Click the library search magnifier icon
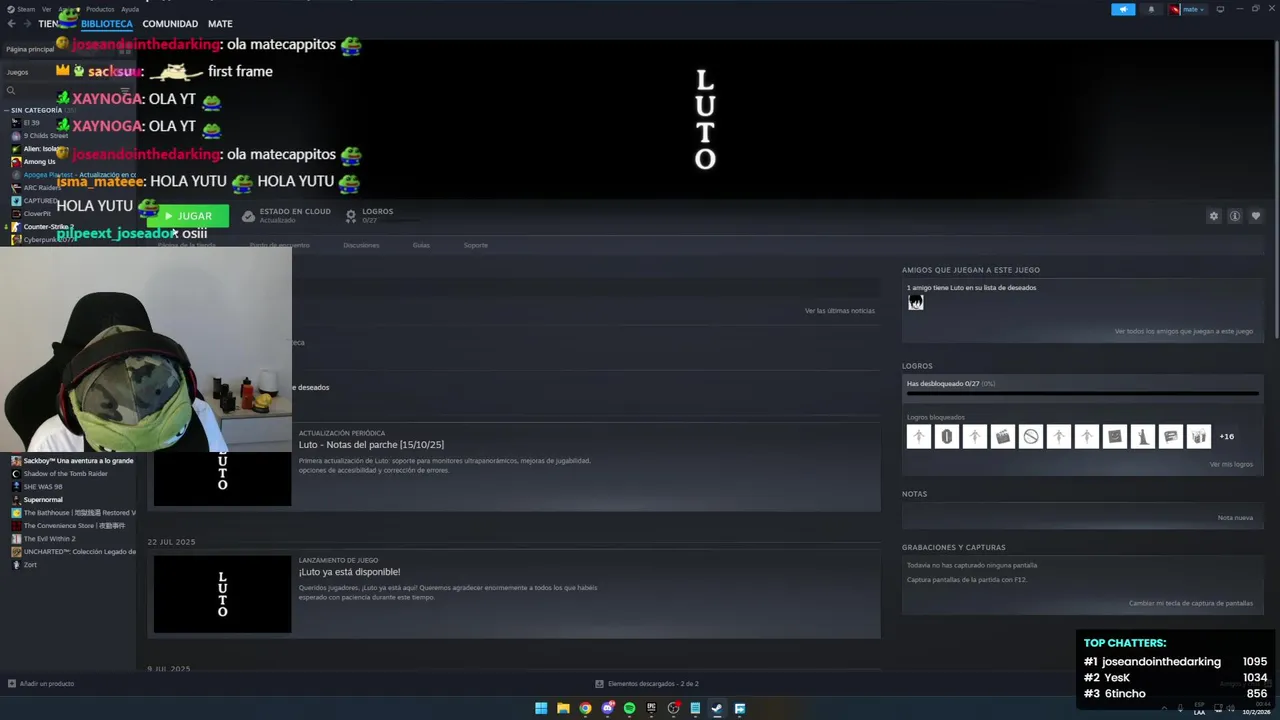1280x720 pixels. pos(9,91)
